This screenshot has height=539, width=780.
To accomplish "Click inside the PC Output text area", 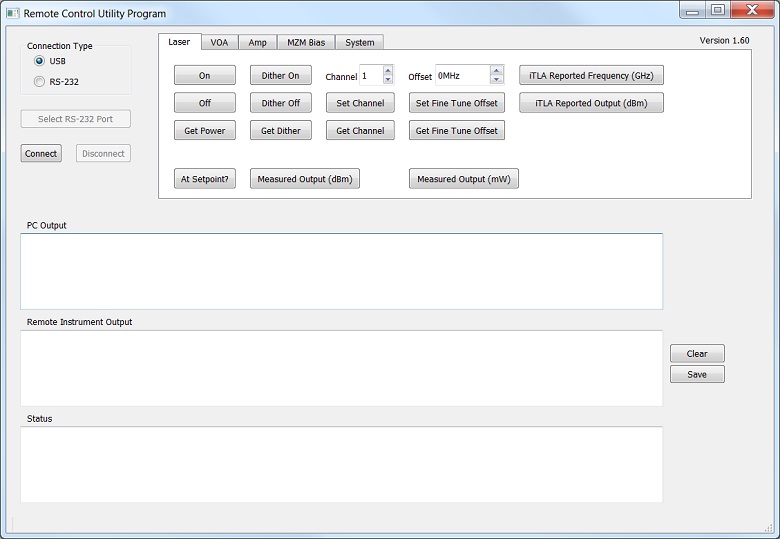I will [x=341, y=271].
